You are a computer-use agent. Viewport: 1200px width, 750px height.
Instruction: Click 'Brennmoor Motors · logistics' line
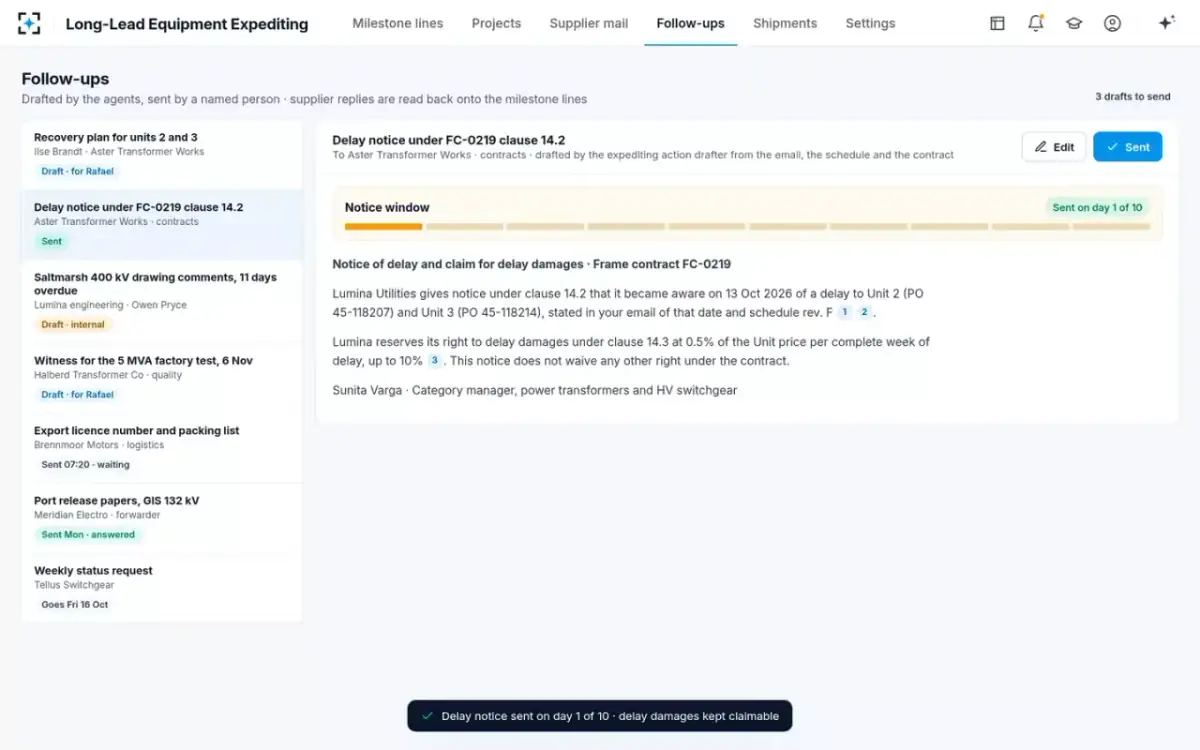tap(99, 445)
